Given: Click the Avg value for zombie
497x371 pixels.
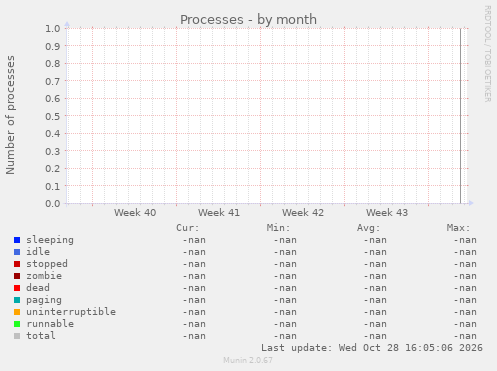Looking at the screenshot, I should pyautogui.click(x=375, y=276).
